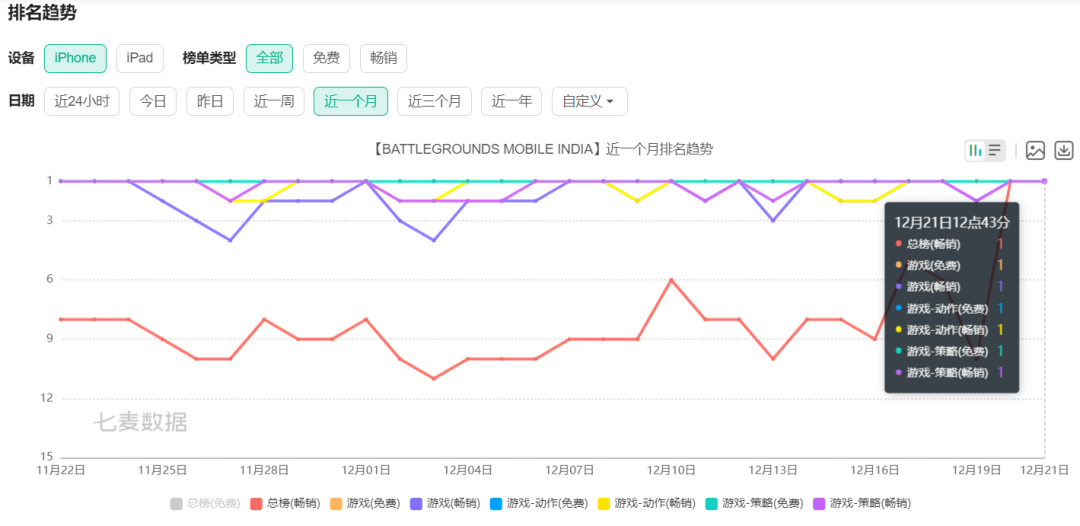The height and width of the screenshot is (526, 1080).
Task: Select iPhone as the device
Action: pos(75,59)
